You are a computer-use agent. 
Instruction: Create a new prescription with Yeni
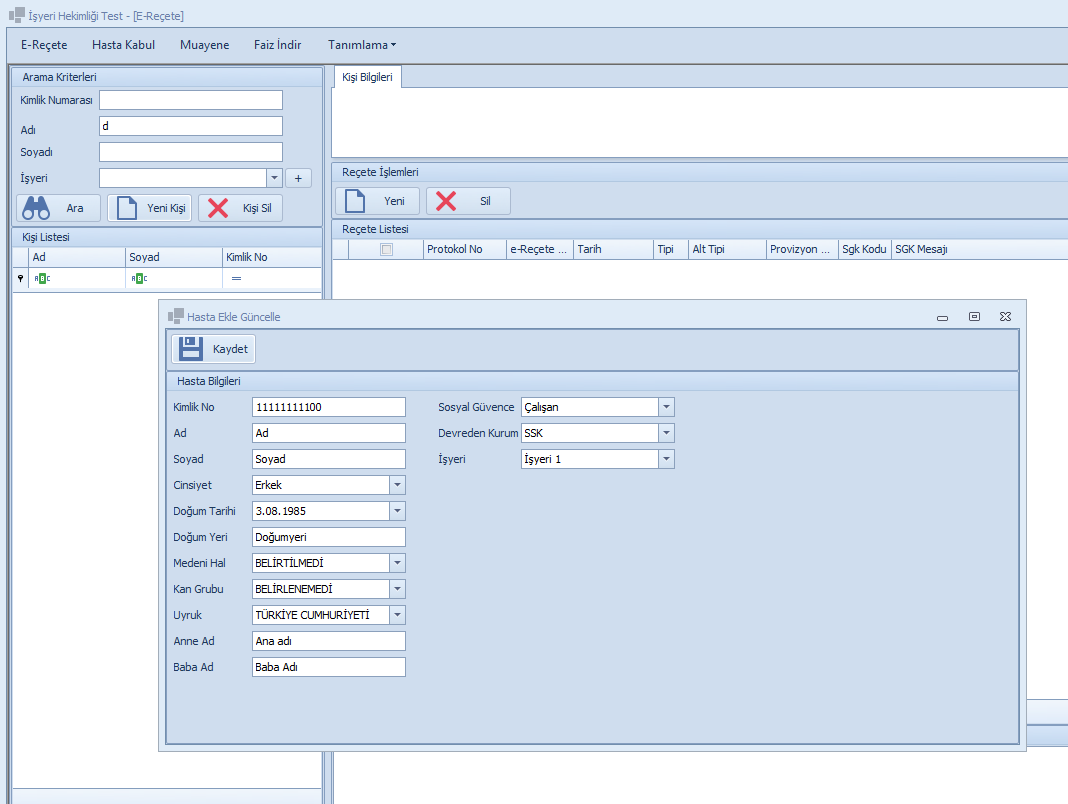click(377, 201)
